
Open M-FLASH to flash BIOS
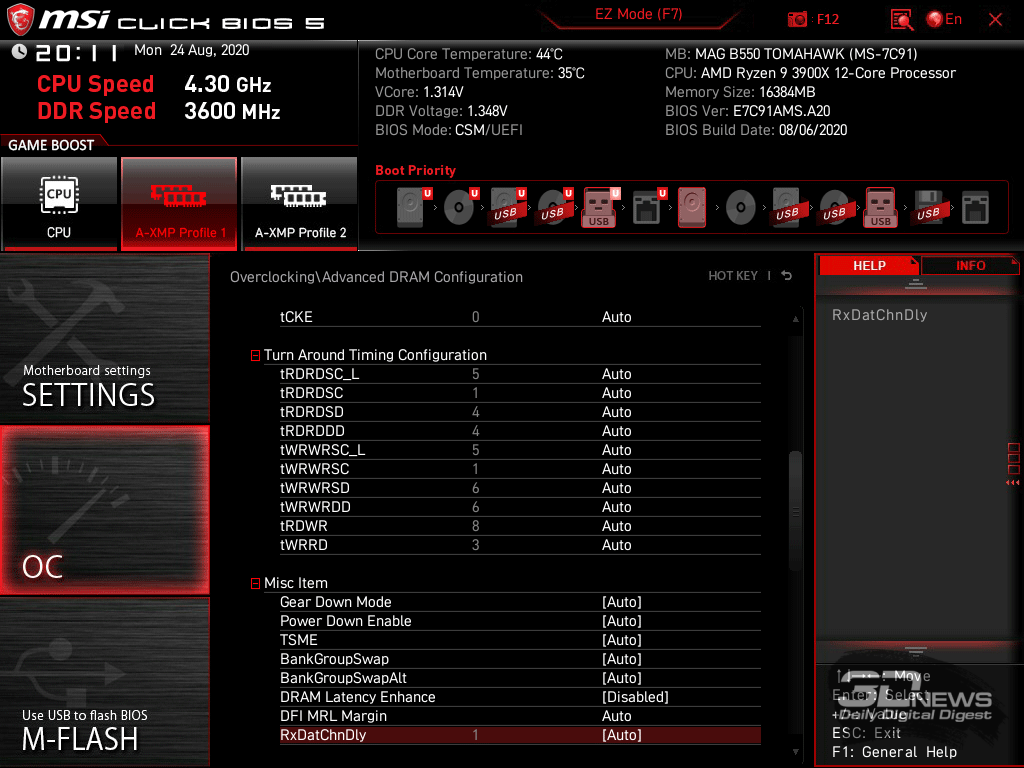pyautogui.click(x=104, y=682)
